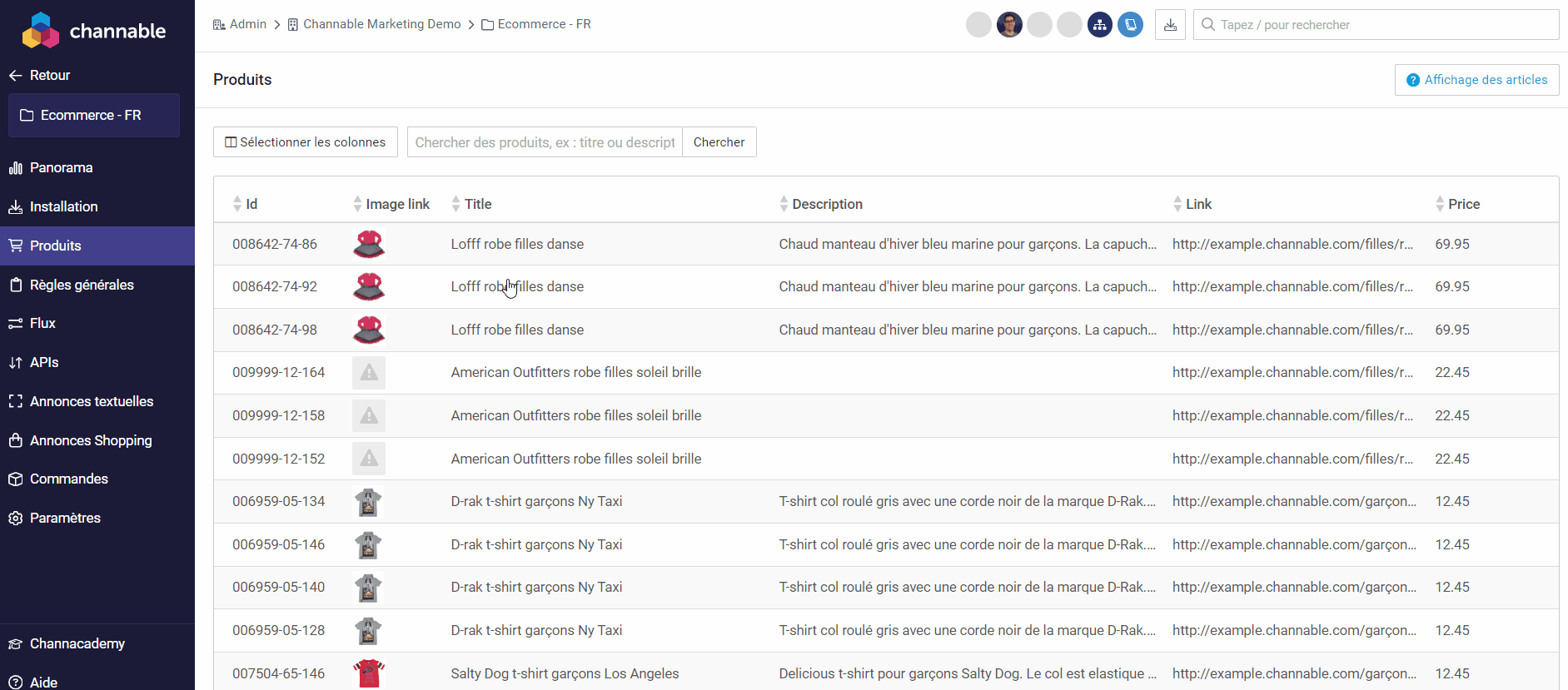Click price 22.45 in row 009999-12-164
The height and width of the screenshot is (690, 1568).
pyautogui.click(x=1452, y=372)
